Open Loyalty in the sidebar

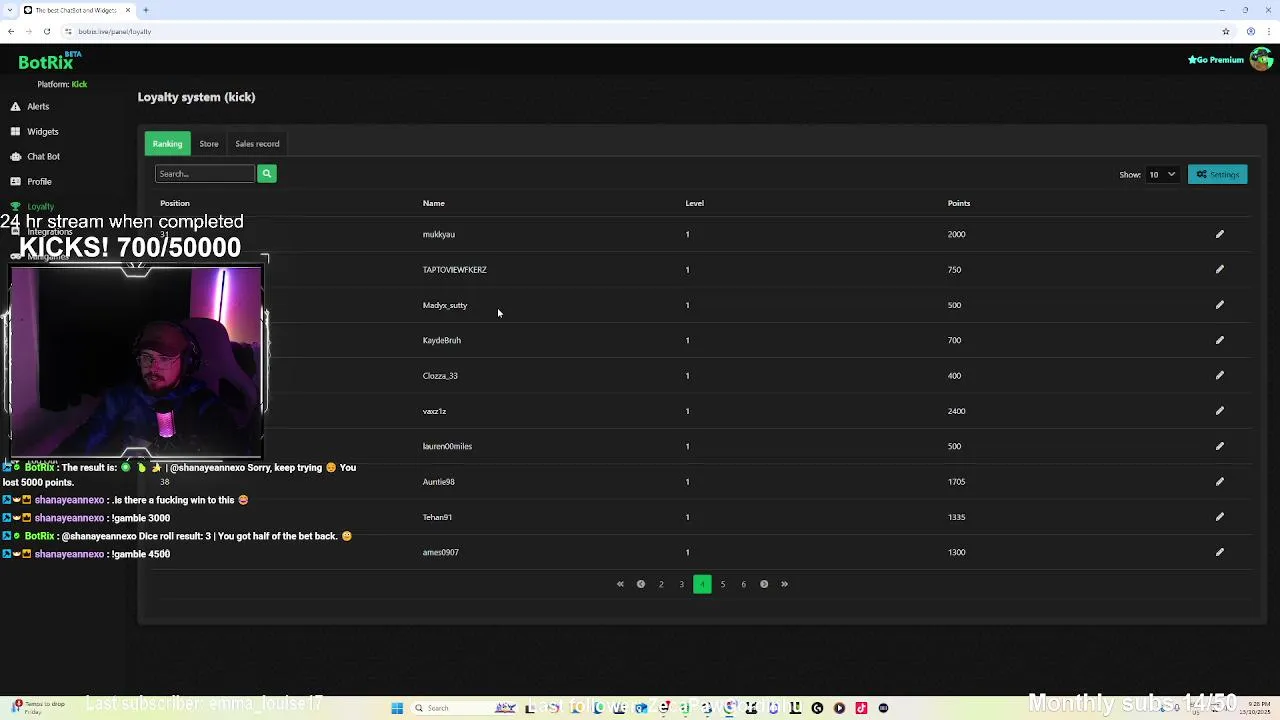(40, 206)
